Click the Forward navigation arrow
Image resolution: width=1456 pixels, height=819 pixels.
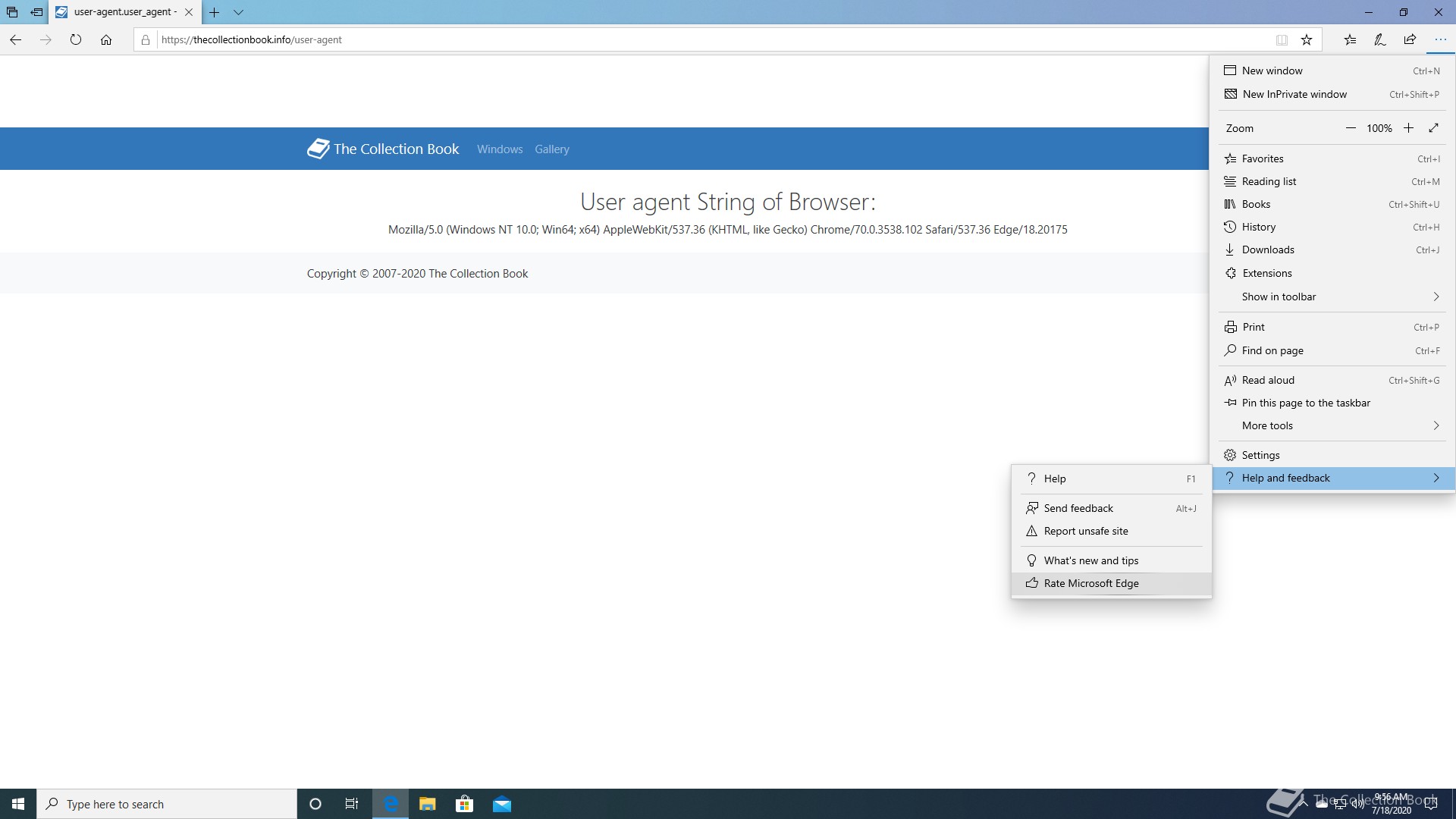tap(45, 39)
